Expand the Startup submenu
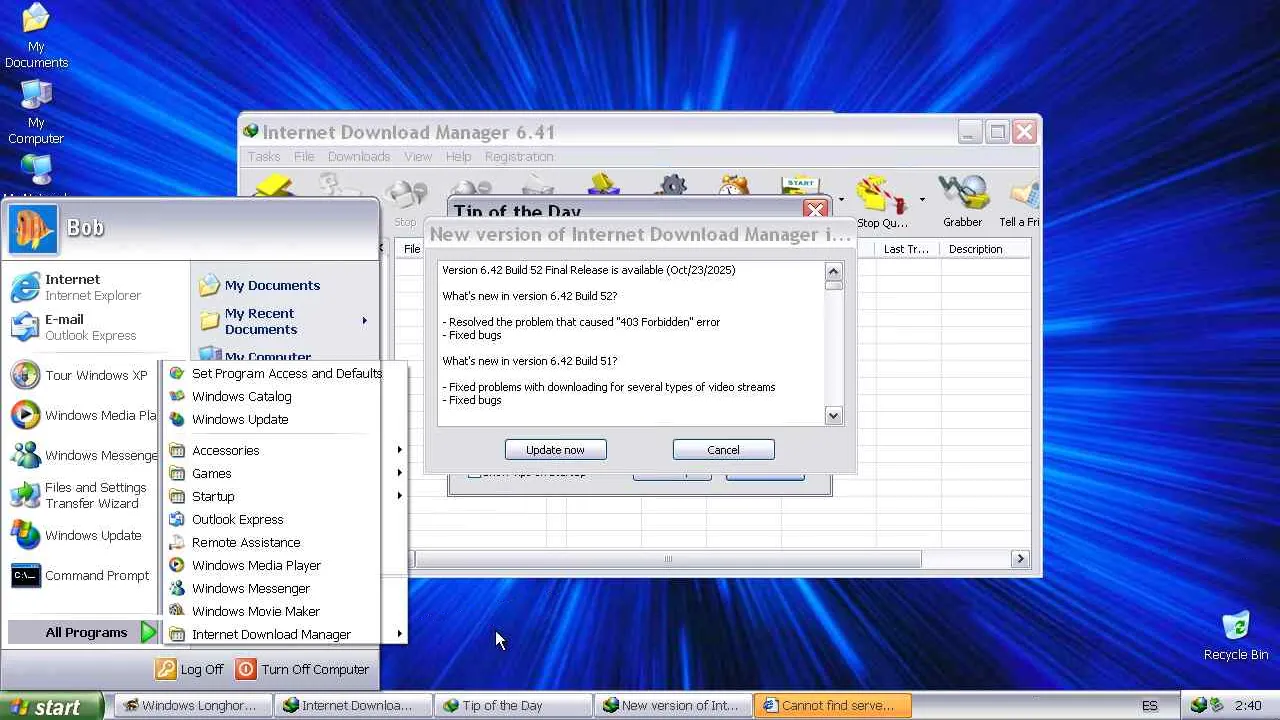The image size is (1280, 720). [x=286, y=496]
